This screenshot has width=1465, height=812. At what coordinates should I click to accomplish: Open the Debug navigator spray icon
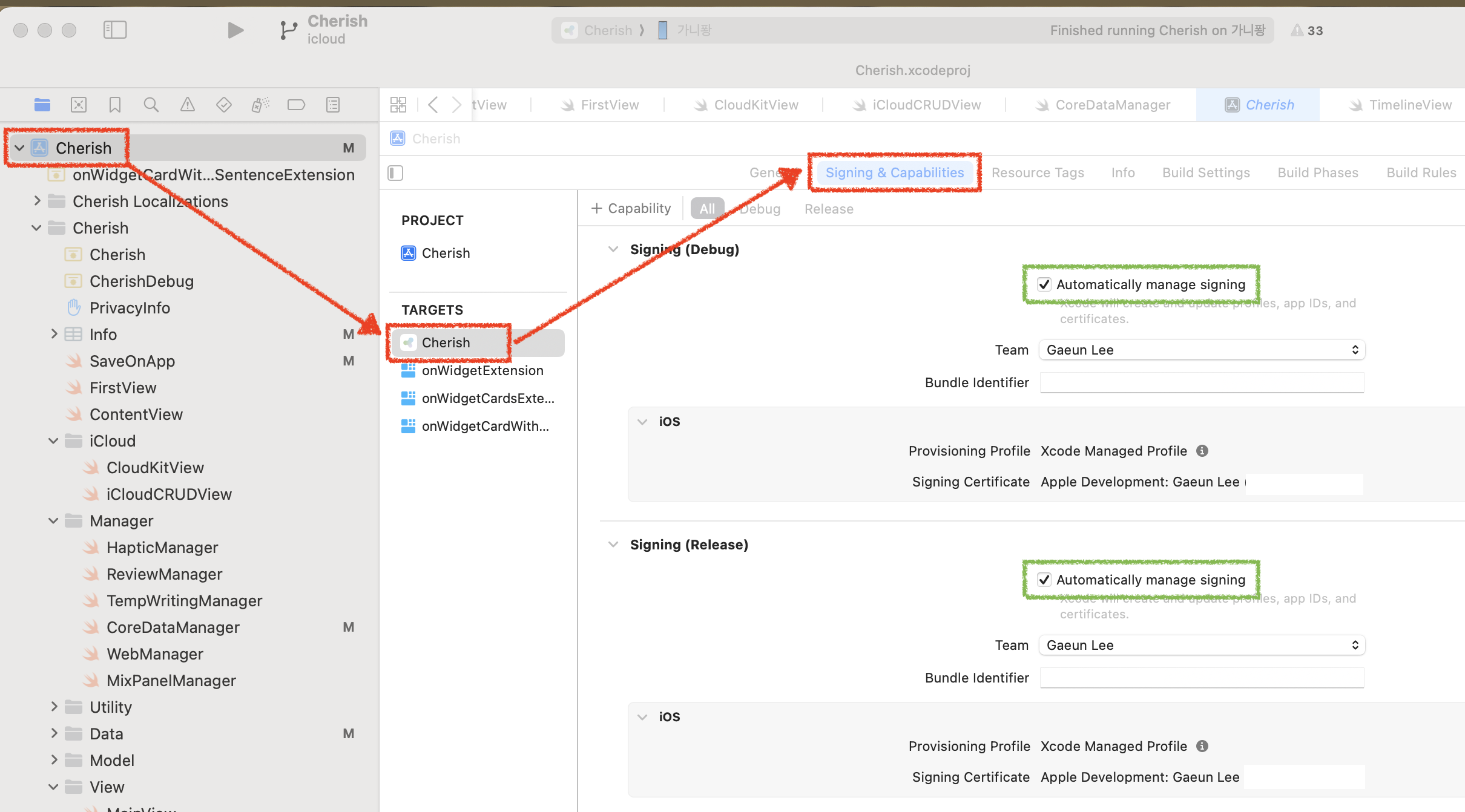pos(260,105)
